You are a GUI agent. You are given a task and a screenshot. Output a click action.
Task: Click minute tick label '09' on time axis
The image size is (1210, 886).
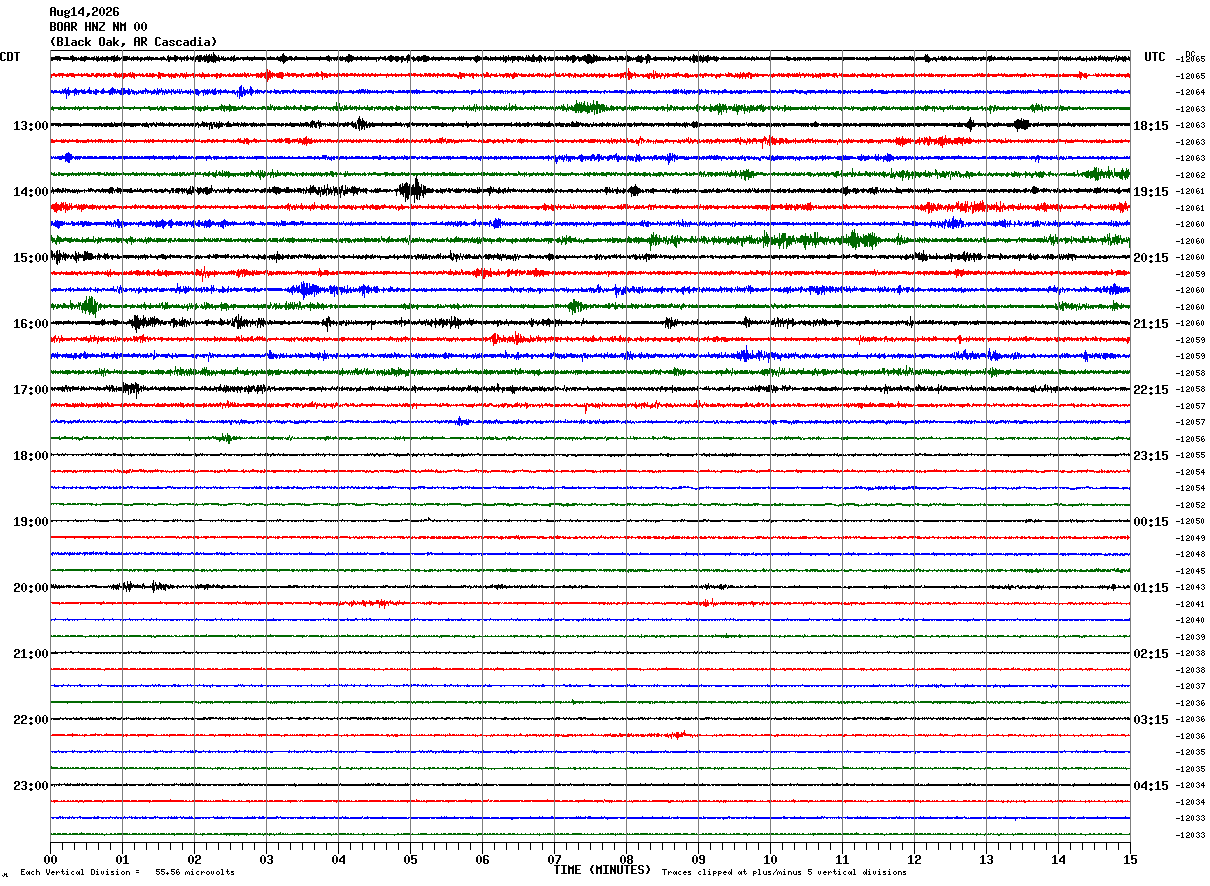[698, 859]
